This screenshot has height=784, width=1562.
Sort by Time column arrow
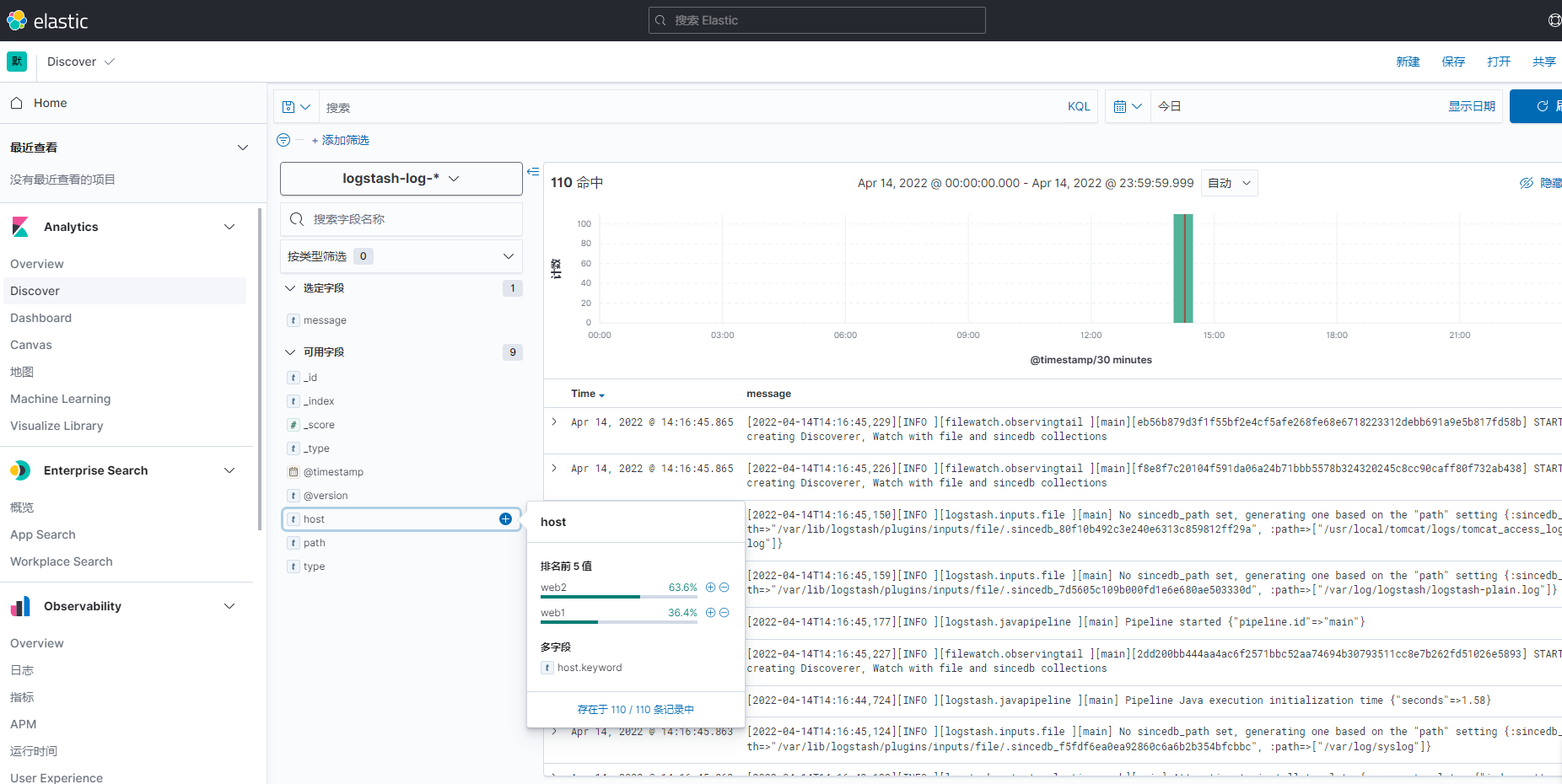coord(601,395)
